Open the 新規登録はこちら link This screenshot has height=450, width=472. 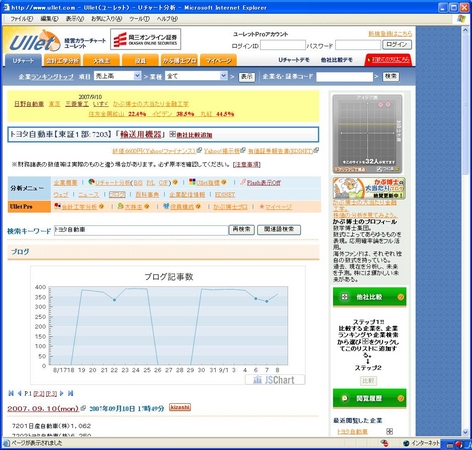pos(390,34)
